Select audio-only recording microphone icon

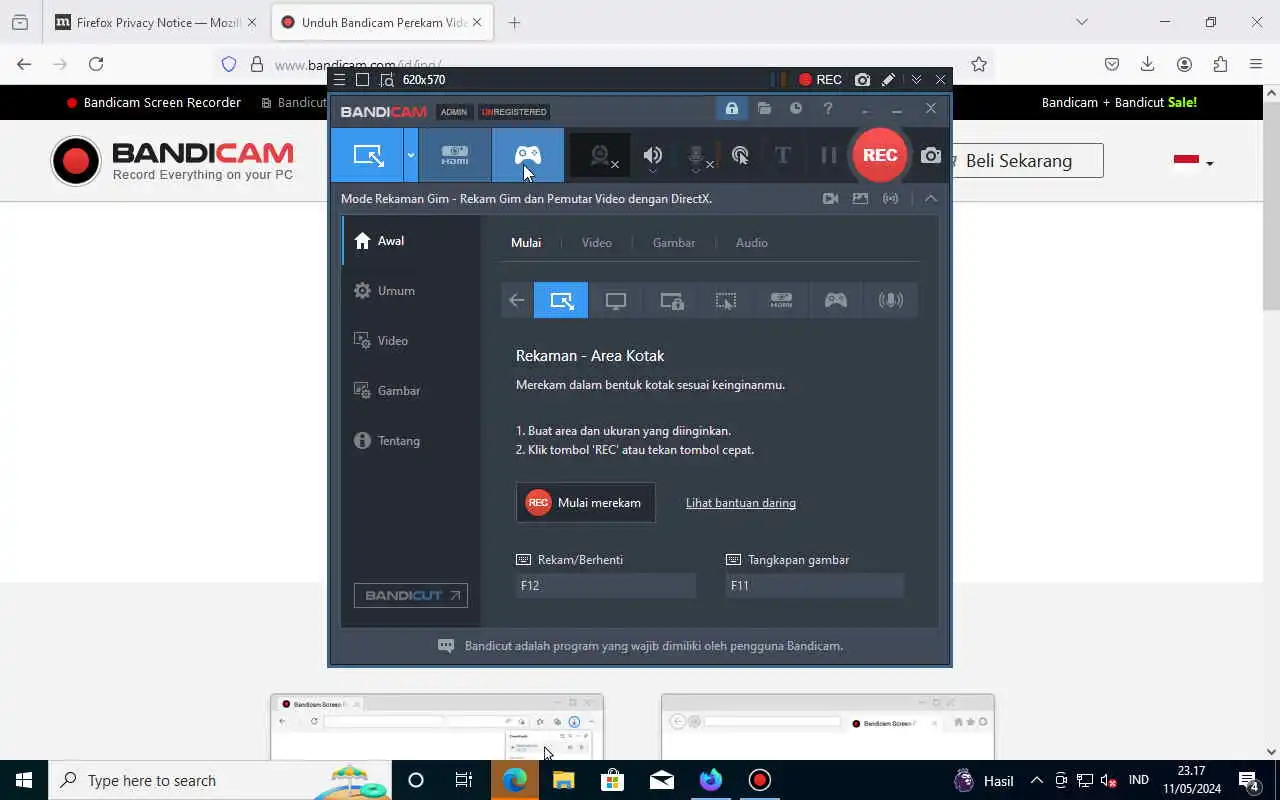(890, 300)
